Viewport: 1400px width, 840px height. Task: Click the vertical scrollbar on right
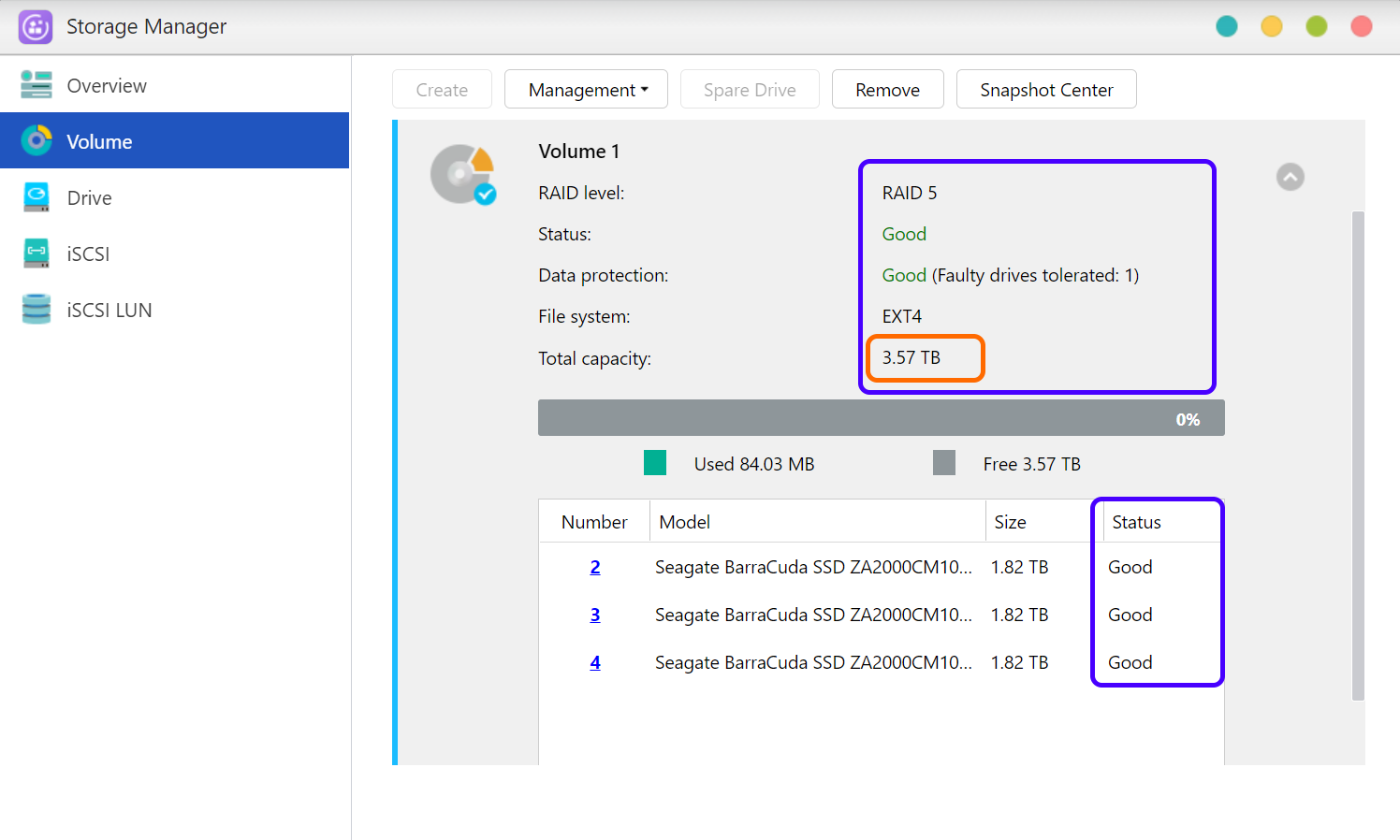coord(1358,455)
